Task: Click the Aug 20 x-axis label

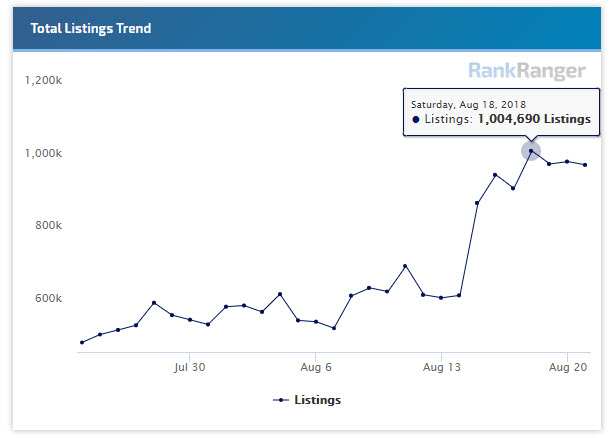Action: point(567,367)
